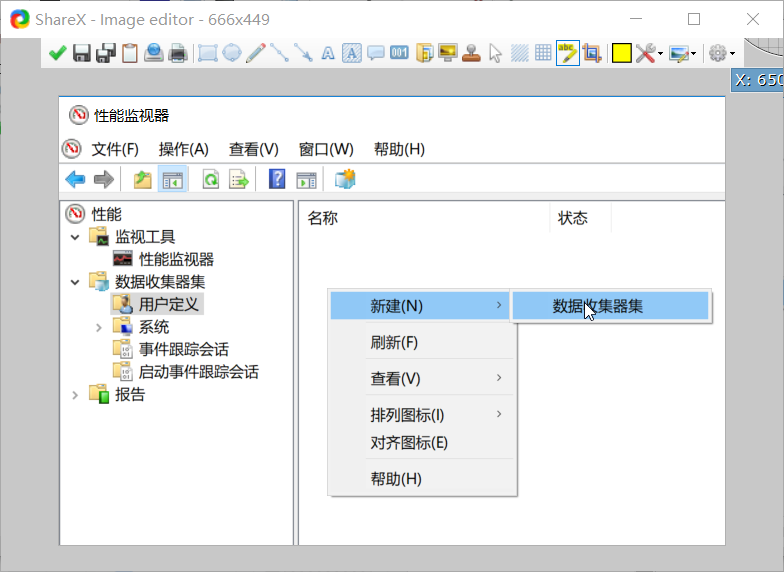Activate the Step counter tool
This screenshot has width=784, height=572.
[x=399, y=53]
